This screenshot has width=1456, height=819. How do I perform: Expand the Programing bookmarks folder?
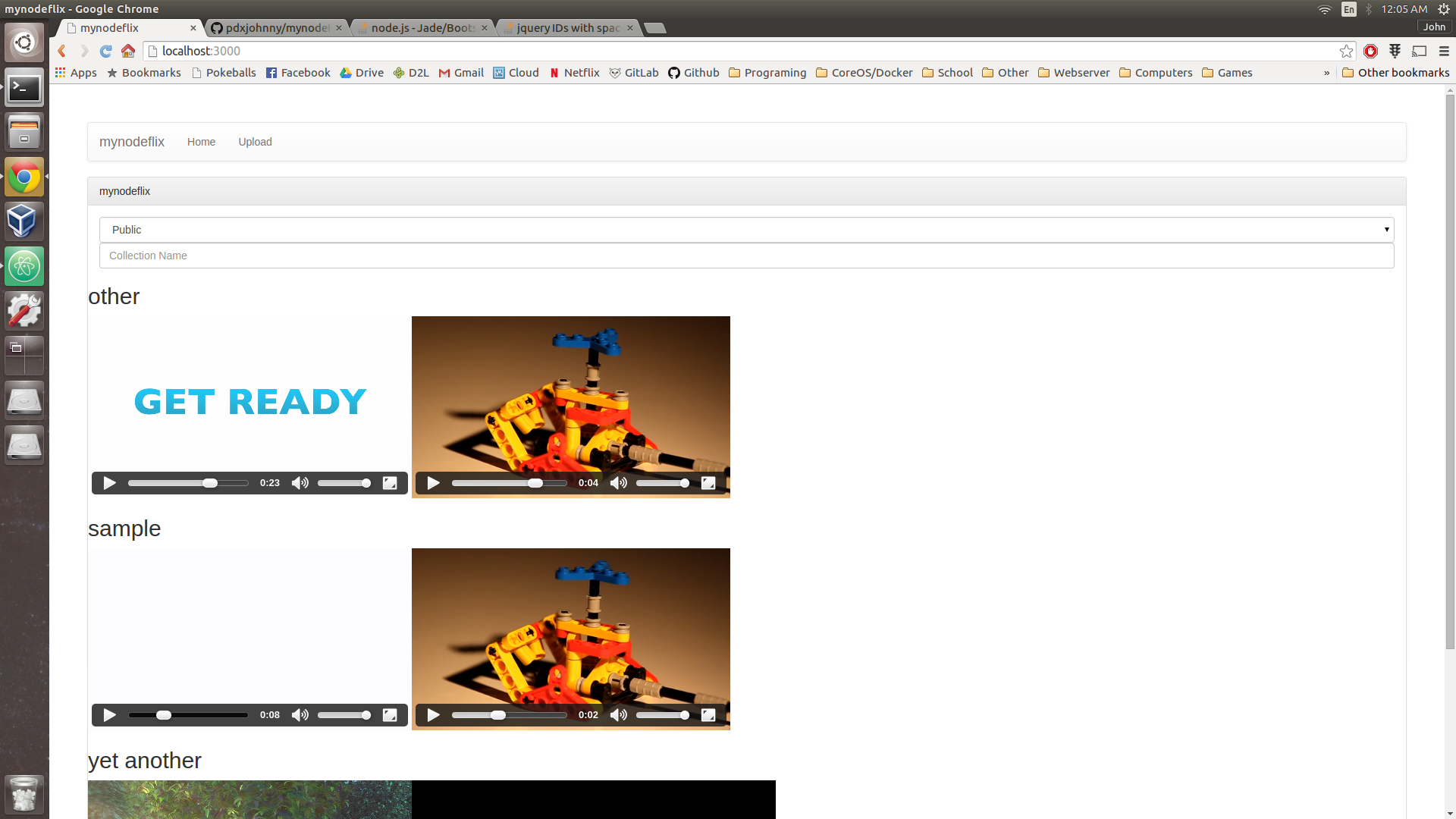tap(767, 73)
